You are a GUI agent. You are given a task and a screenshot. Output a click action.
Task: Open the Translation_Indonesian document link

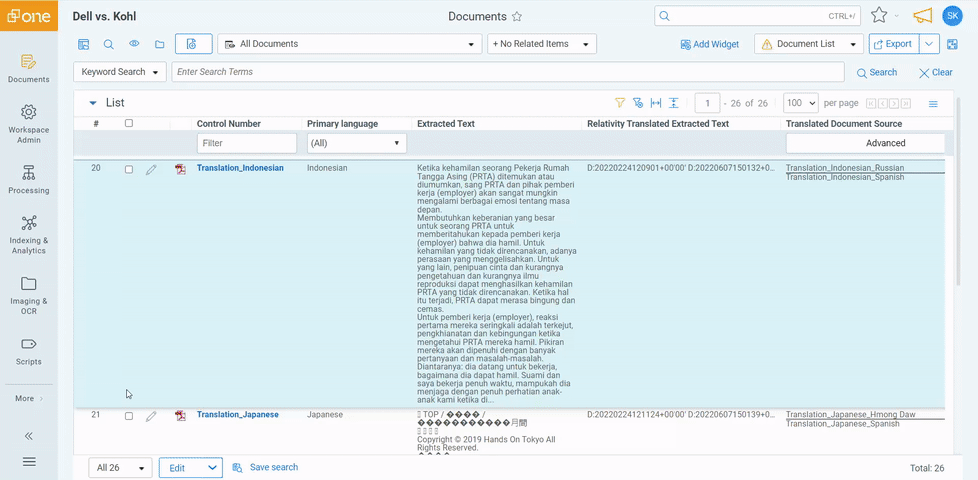(240, 168)
